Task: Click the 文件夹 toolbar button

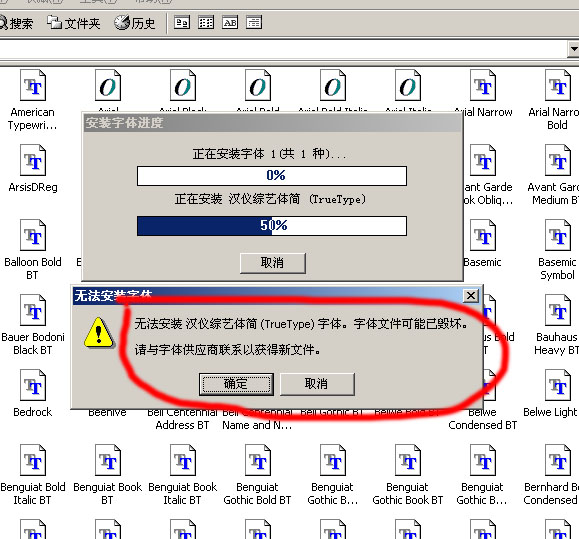Action: (73, 23)
